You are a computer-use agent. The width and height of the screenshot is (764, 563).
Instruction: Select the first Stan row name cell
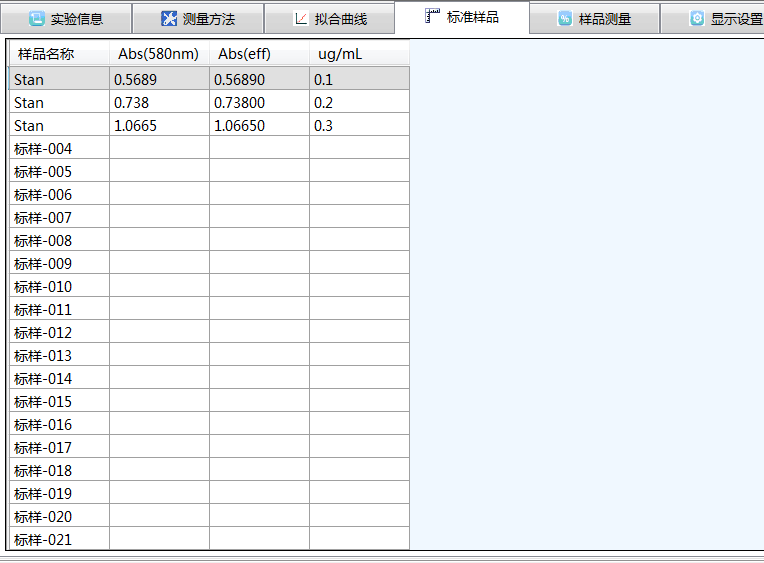point(58,79)
